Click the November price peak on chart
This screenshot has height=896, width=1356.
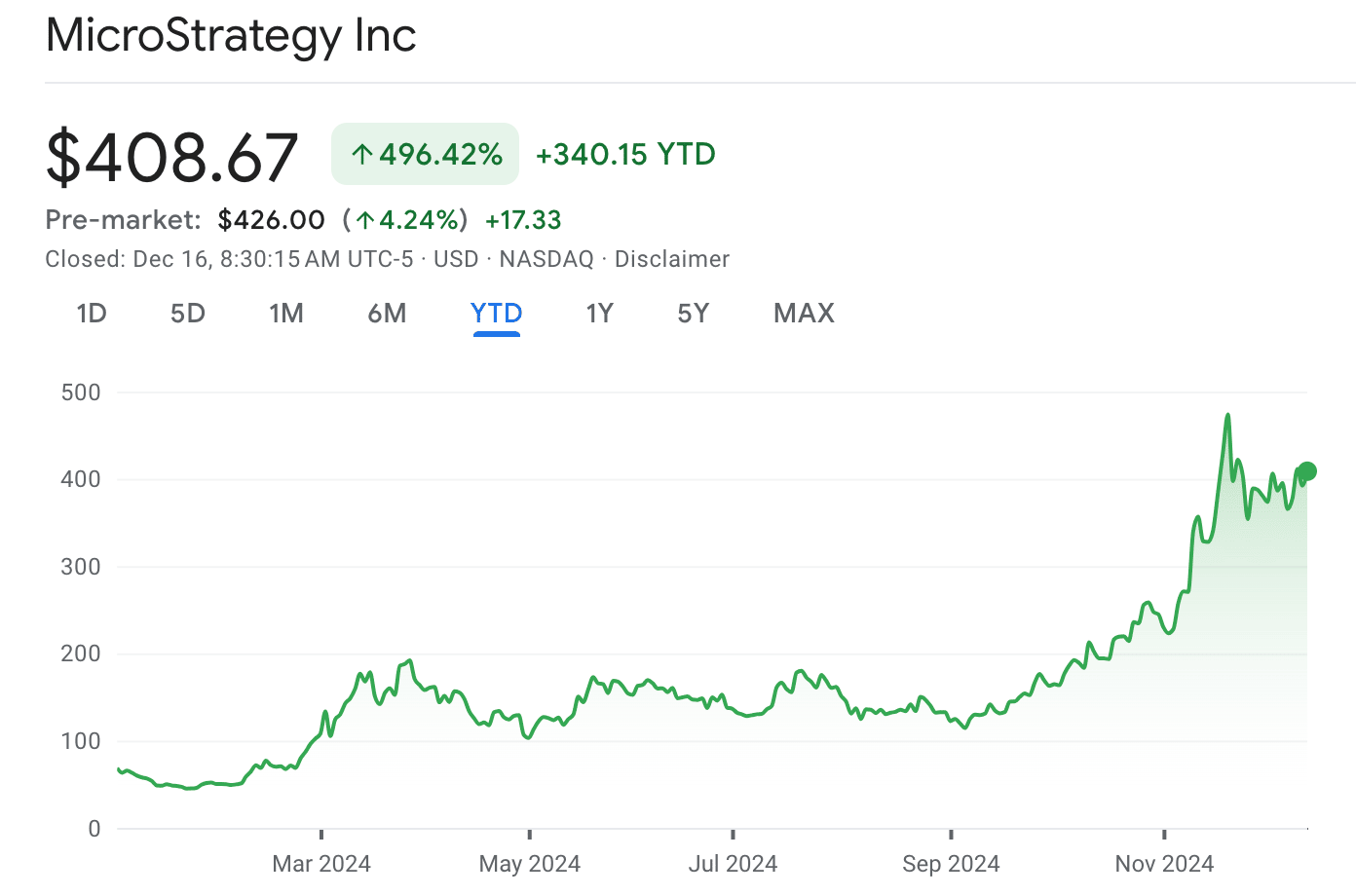click(x=1227, y=416)
